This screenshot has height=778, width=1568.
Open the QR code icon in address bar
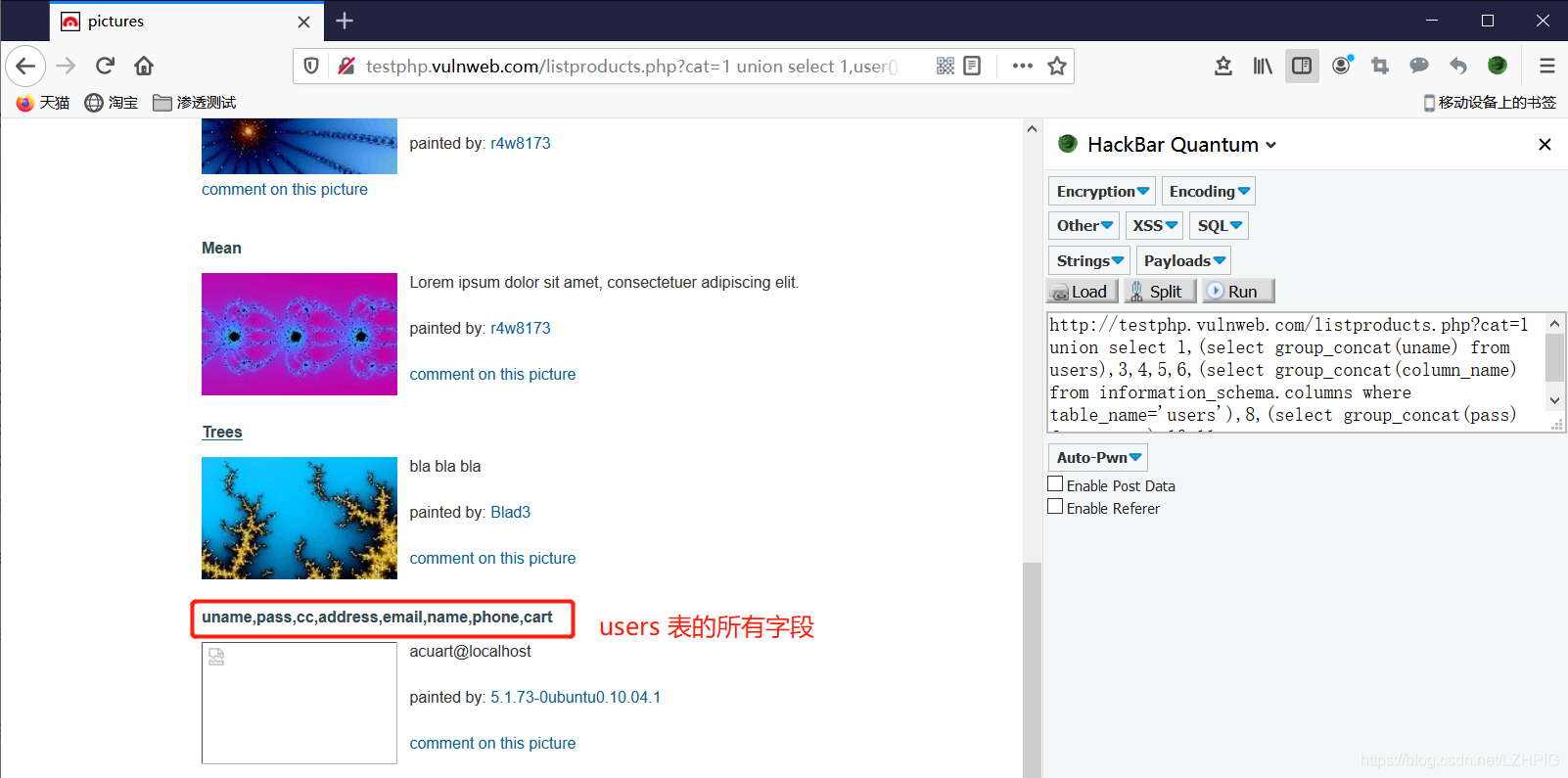(x=945, y=66)
